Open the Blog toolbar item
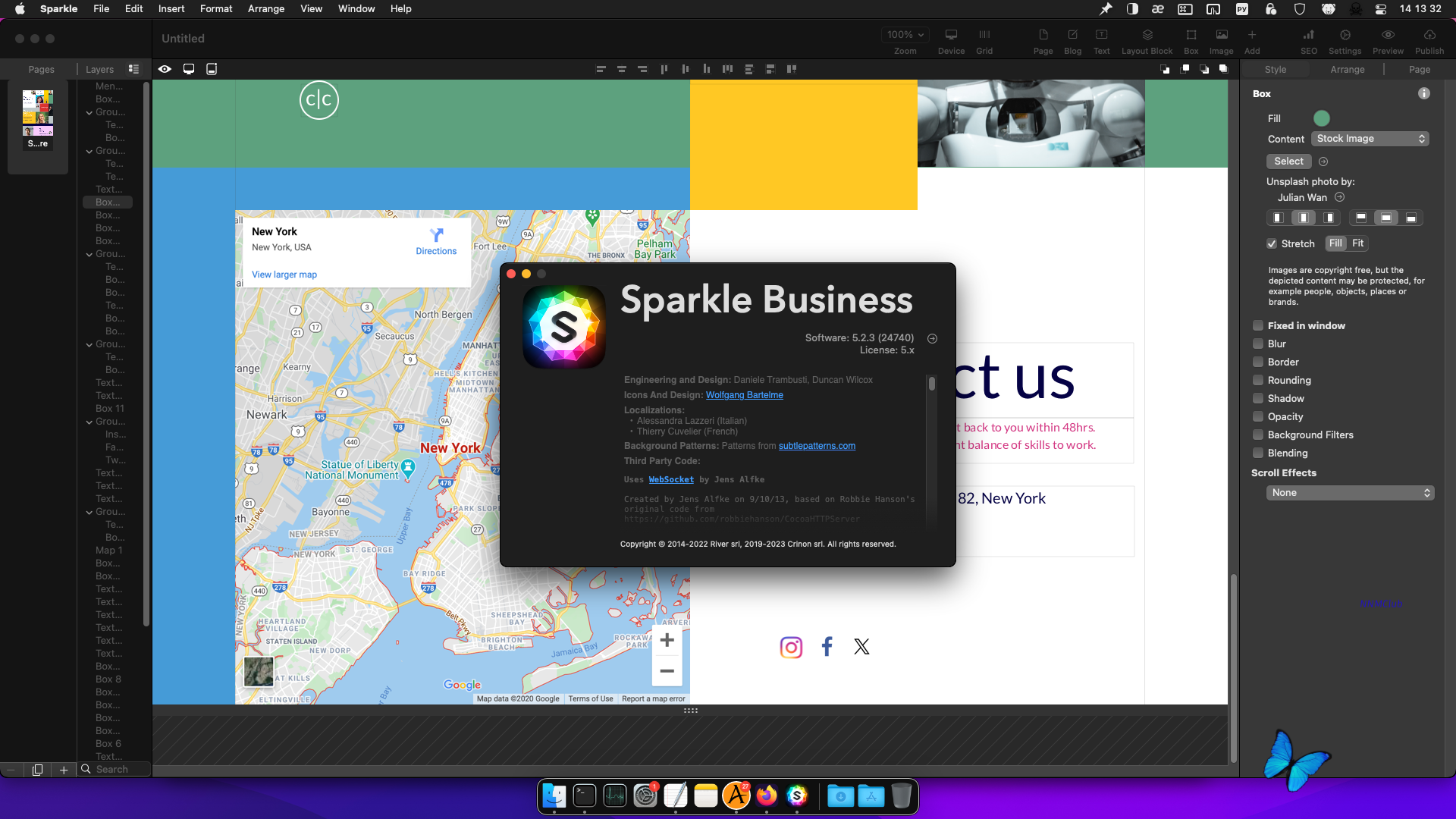Viewport: 1456px width, 819px height. click(1073, 41)
